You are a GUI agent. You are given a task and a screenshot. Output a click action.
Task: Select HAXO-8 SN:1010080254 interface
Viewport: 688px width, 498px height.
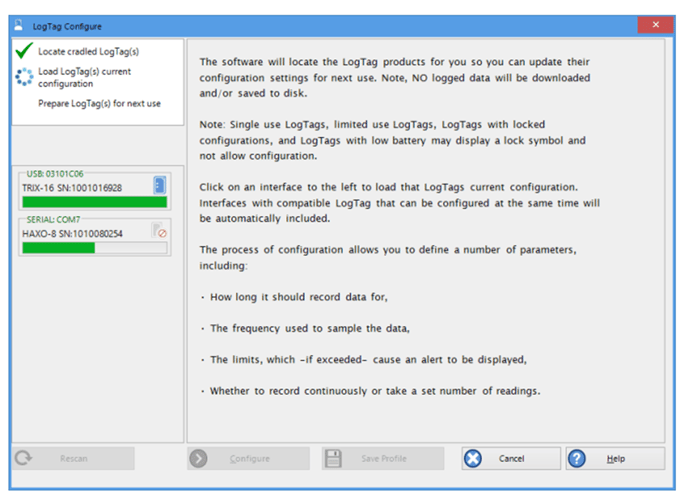pyautogui.click(x=95, y=237)
